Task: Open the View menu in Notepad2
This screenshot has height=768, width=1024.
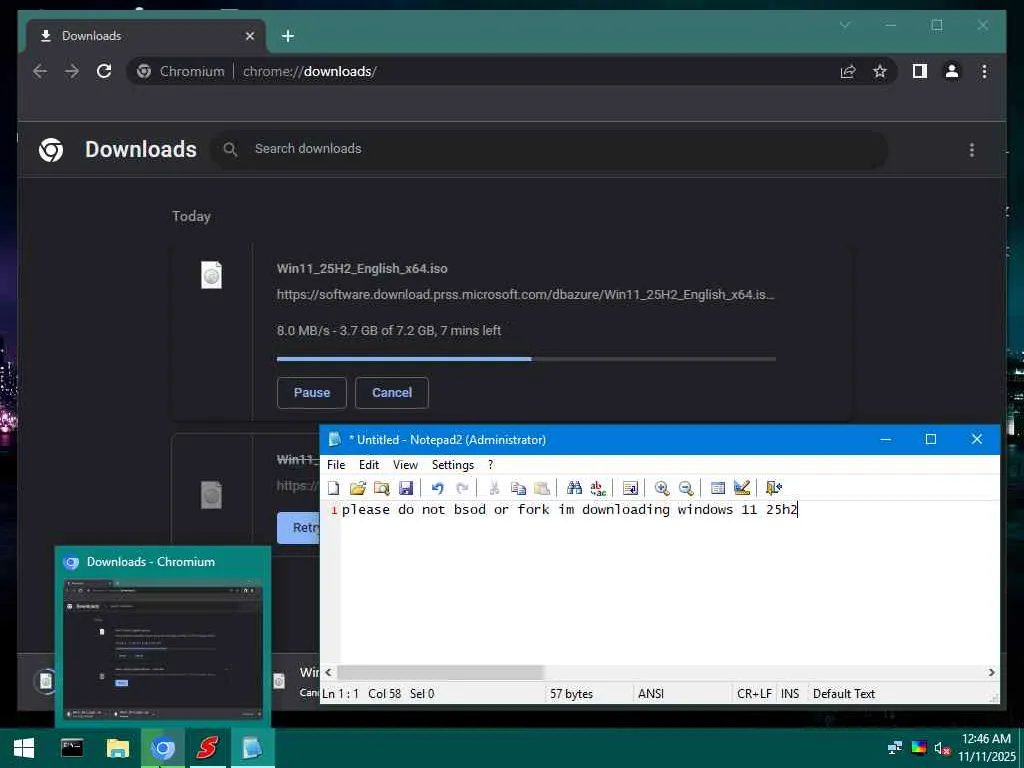Action: [x=406, y=464]
